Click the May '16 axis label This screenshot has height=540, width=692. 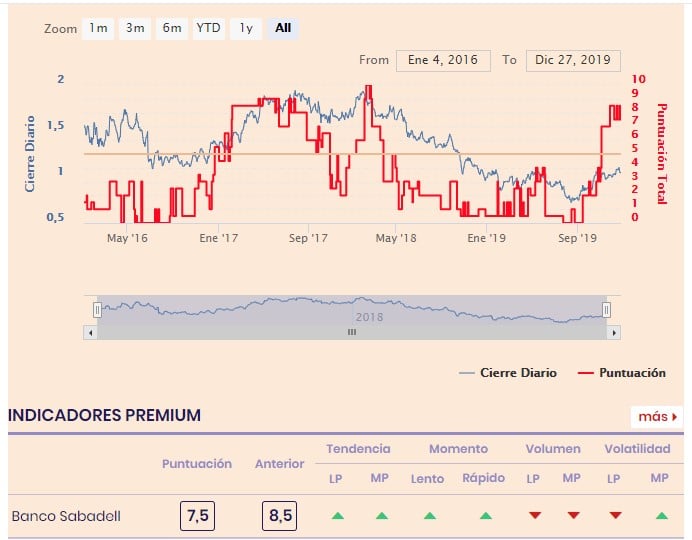click(127, 238)
